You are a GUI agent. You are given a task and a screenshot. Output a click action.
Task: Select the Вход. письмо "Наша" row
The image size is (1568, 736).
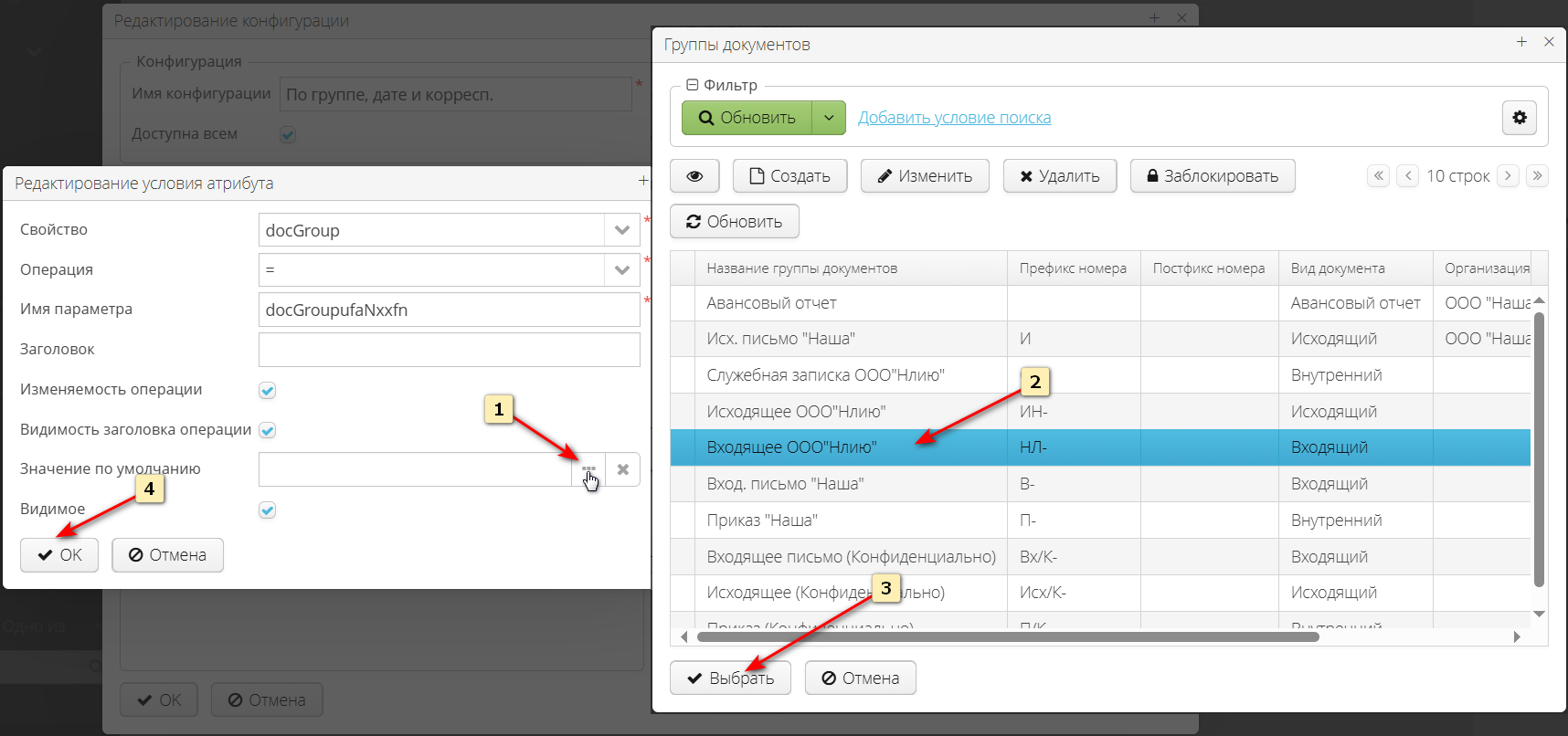tap(1100, 484)
